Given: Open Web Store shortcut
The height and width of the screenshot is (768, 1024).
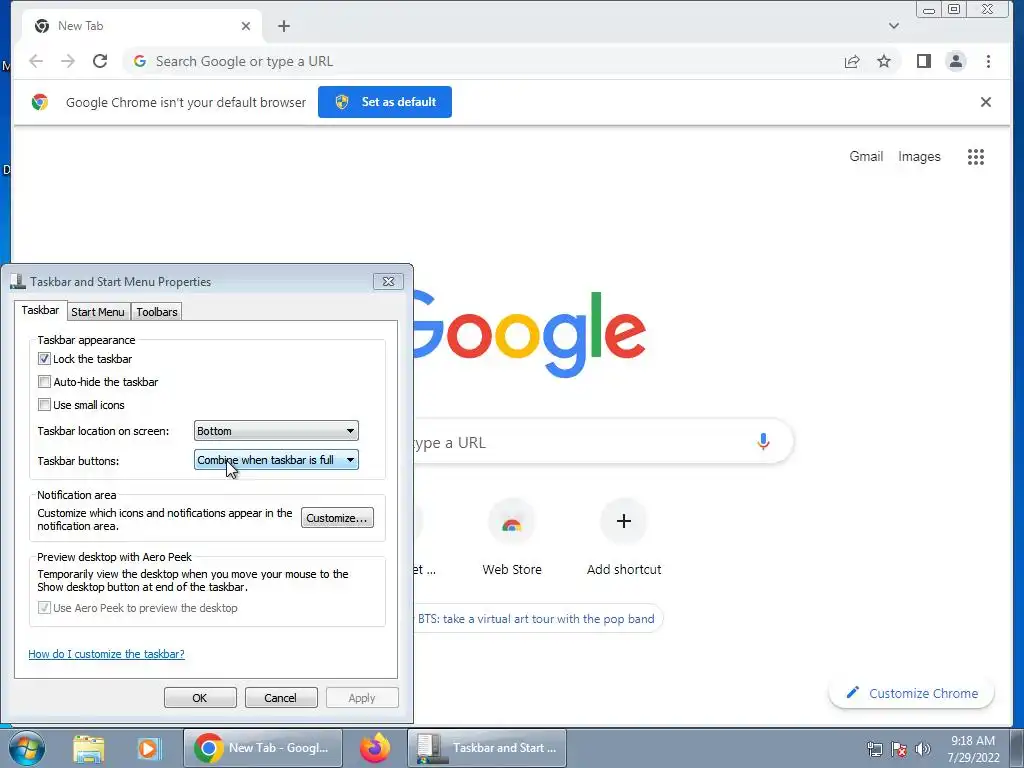Looking at the screenshot, I should point(512,537).
